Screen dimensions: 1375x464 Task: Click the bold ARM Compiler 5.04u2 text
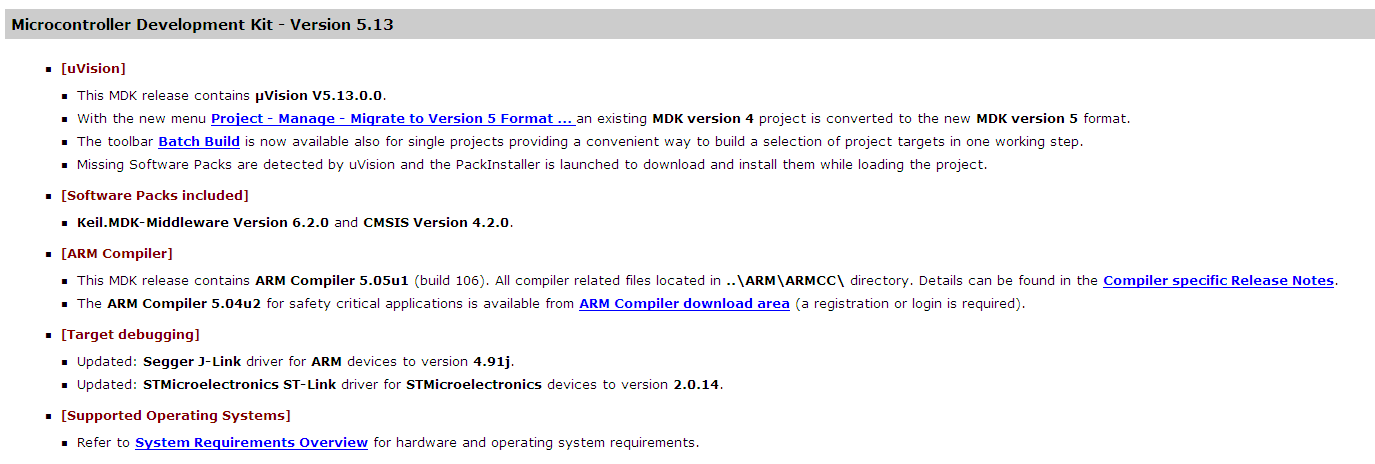pos(184,303)
